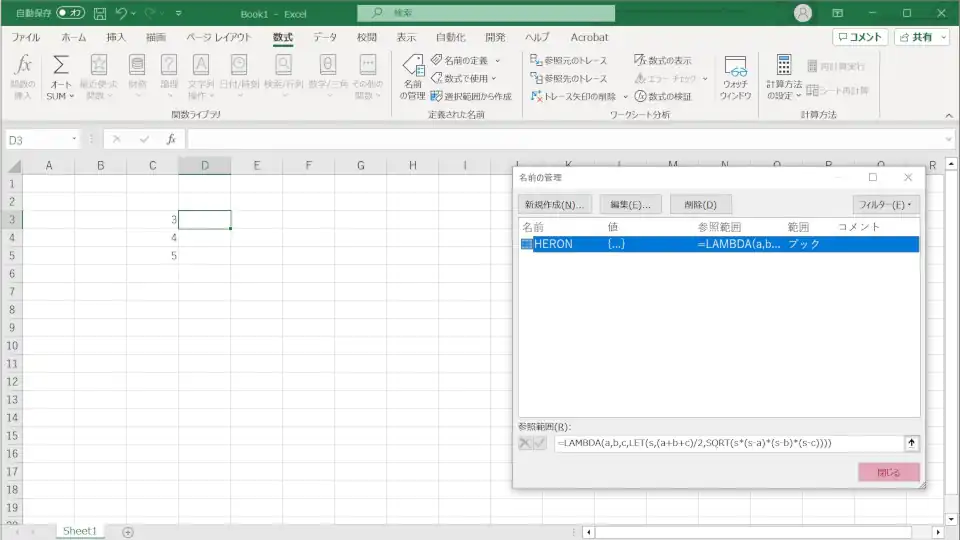The image size is (960, 540).
Task: Open the Financial functions icon
Action: click(x=137, y=65)
